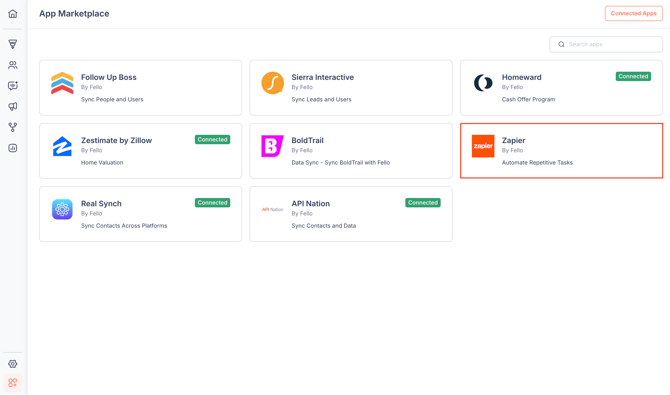
Task: Click the API Nation logo
Action: pyautogui.click(x=273, y=209)
